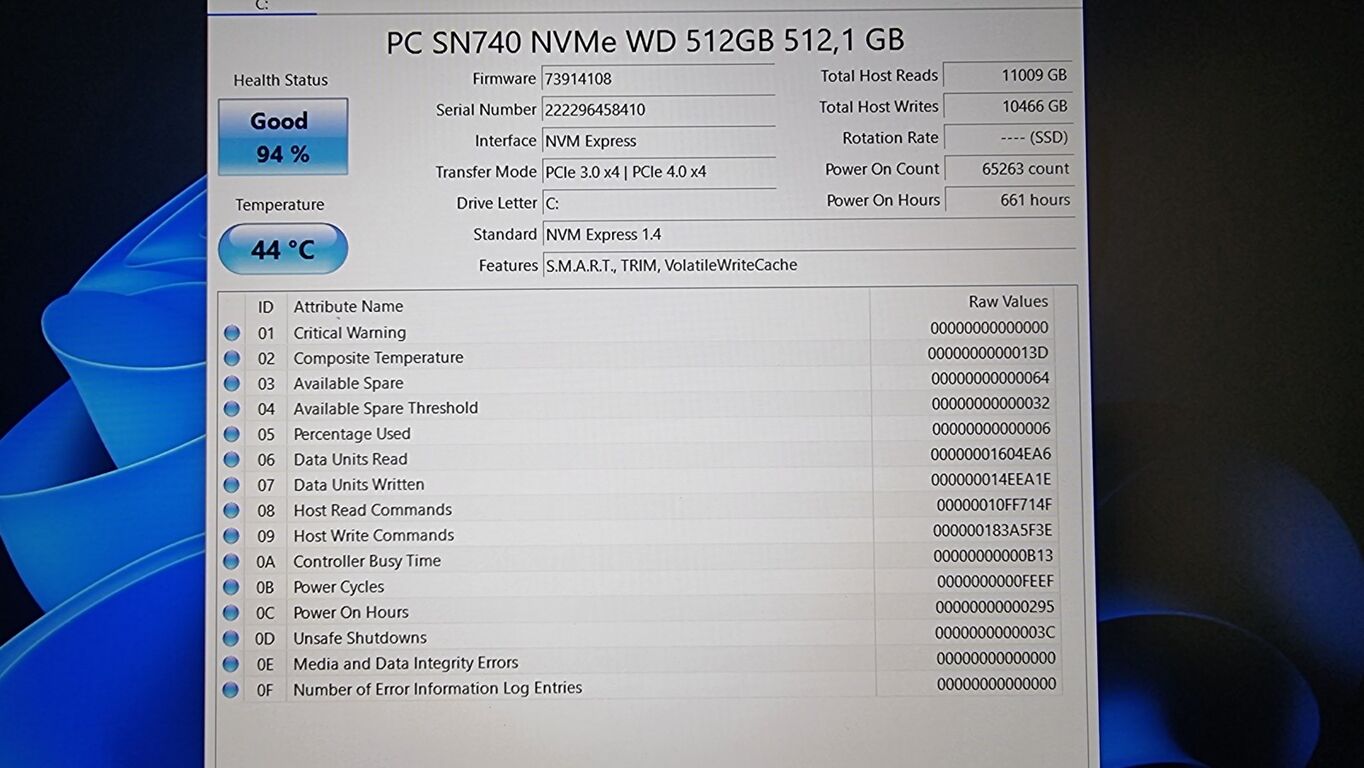Click the drive title 'PC SN740 NVMe WD 512GB'
The height and width of the screenshot is (768, 1364).
(645, 41)
